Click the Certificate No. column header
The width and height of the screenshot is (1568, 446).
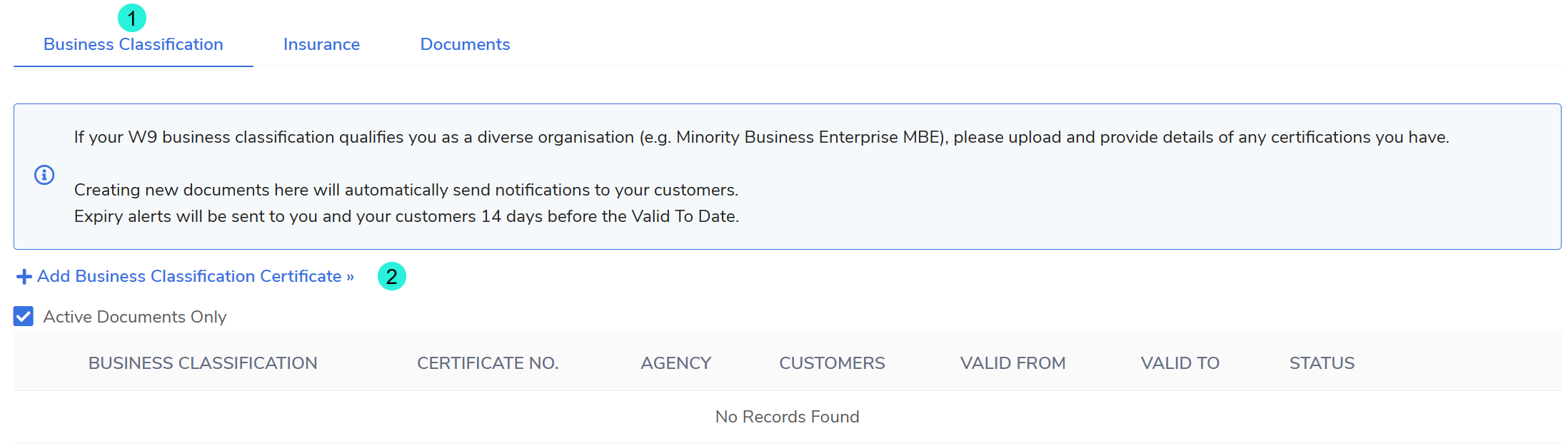point(488,363)
